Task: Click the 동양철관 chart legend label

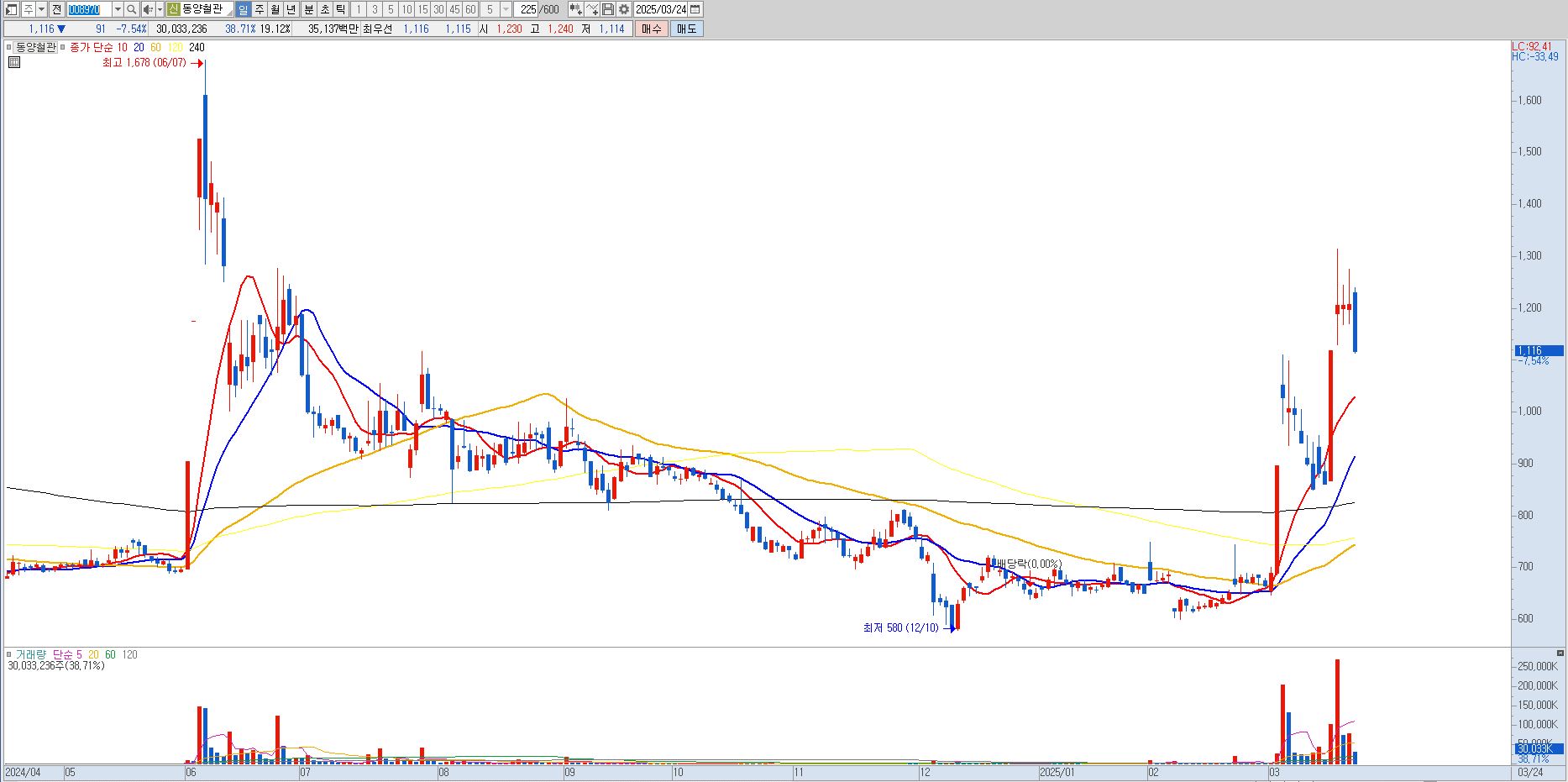Action: (35, 48)
